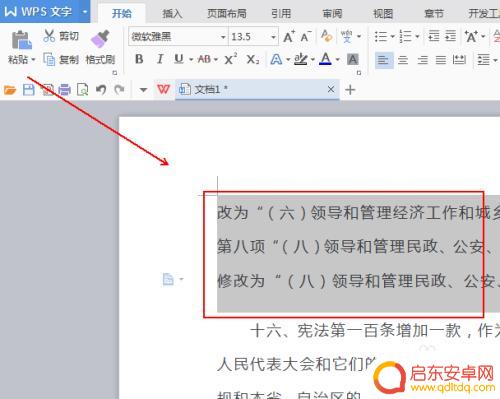
Task: Click the WPS 文字 button
Action: [39, 12]
